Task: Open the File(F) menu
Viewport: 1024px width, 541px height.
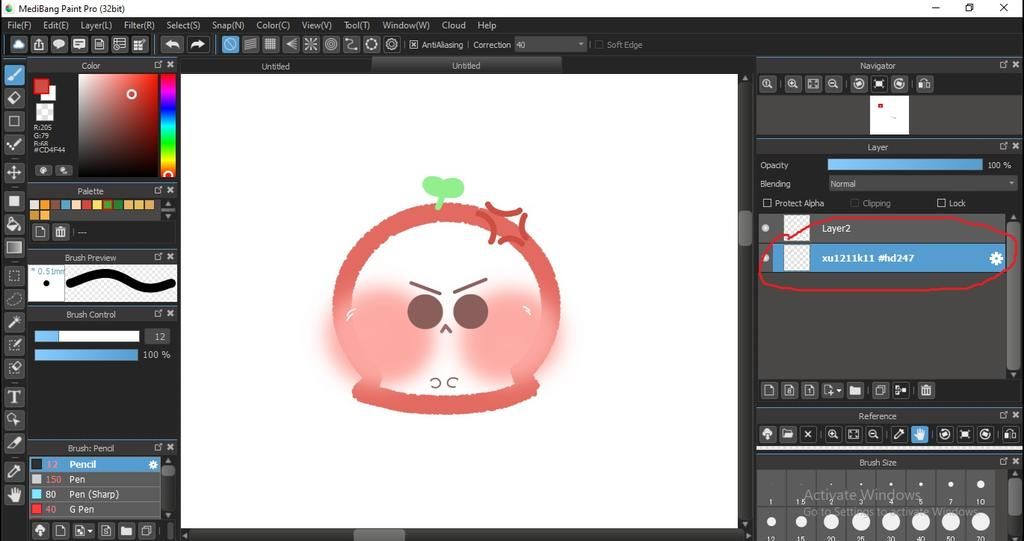Action: point(19,25)
